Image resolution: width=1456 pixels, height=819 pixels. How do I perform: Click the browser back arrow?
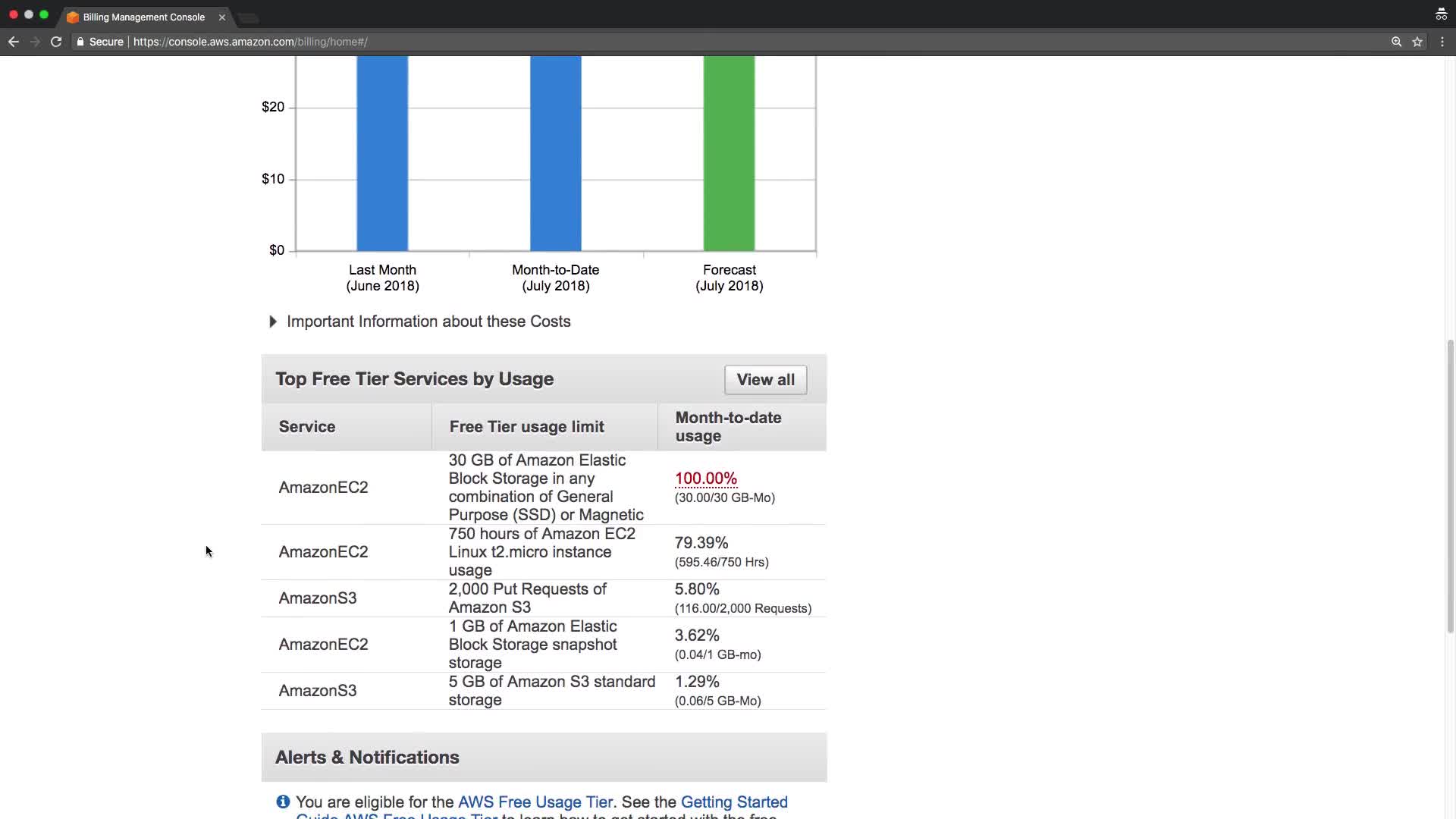14,42
